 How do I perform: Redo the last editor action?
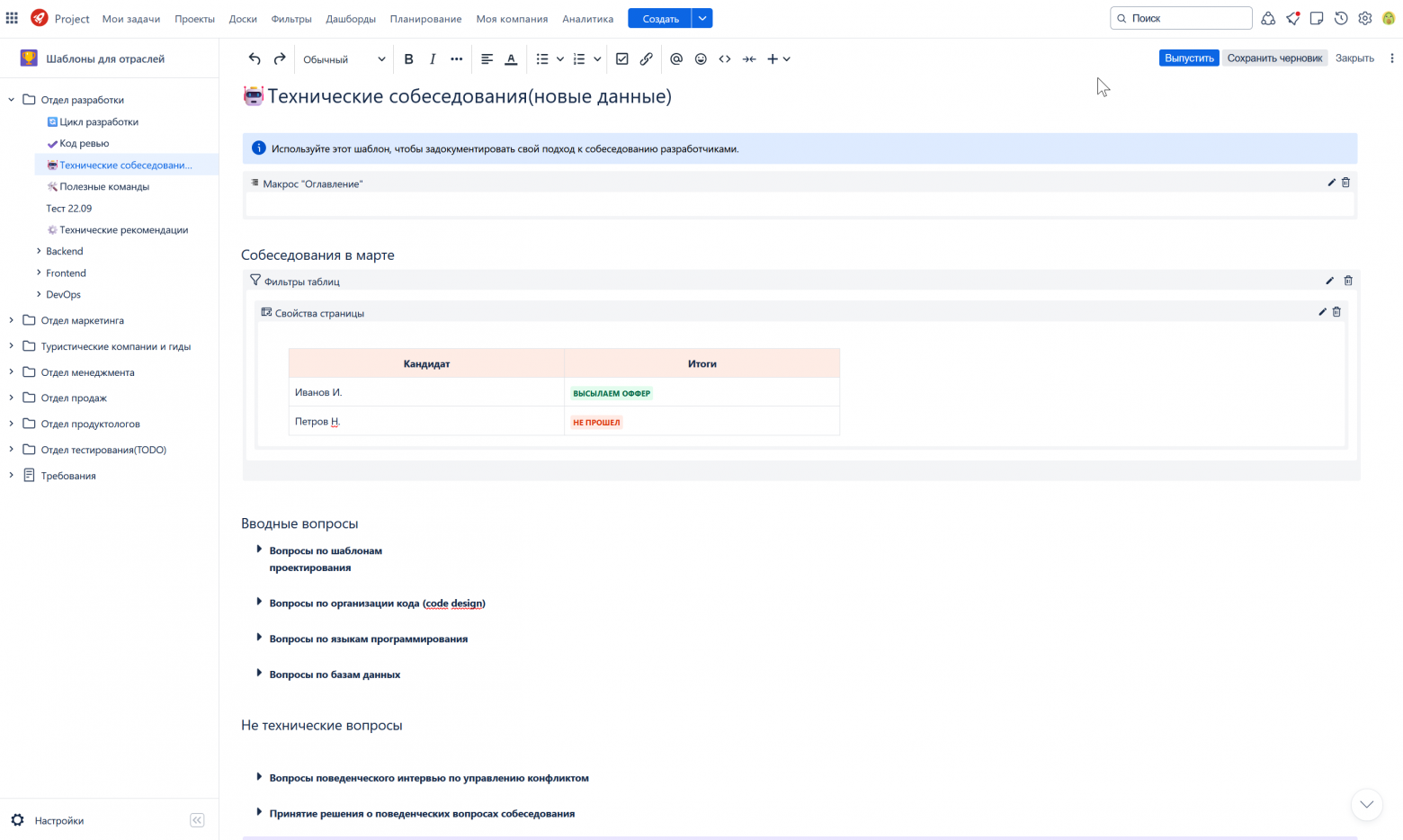(280, 58)
